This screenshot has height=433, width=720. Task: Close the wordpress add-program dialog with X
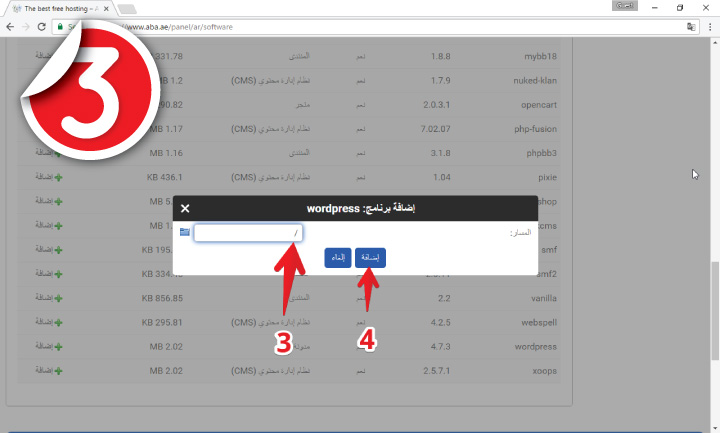185,208
